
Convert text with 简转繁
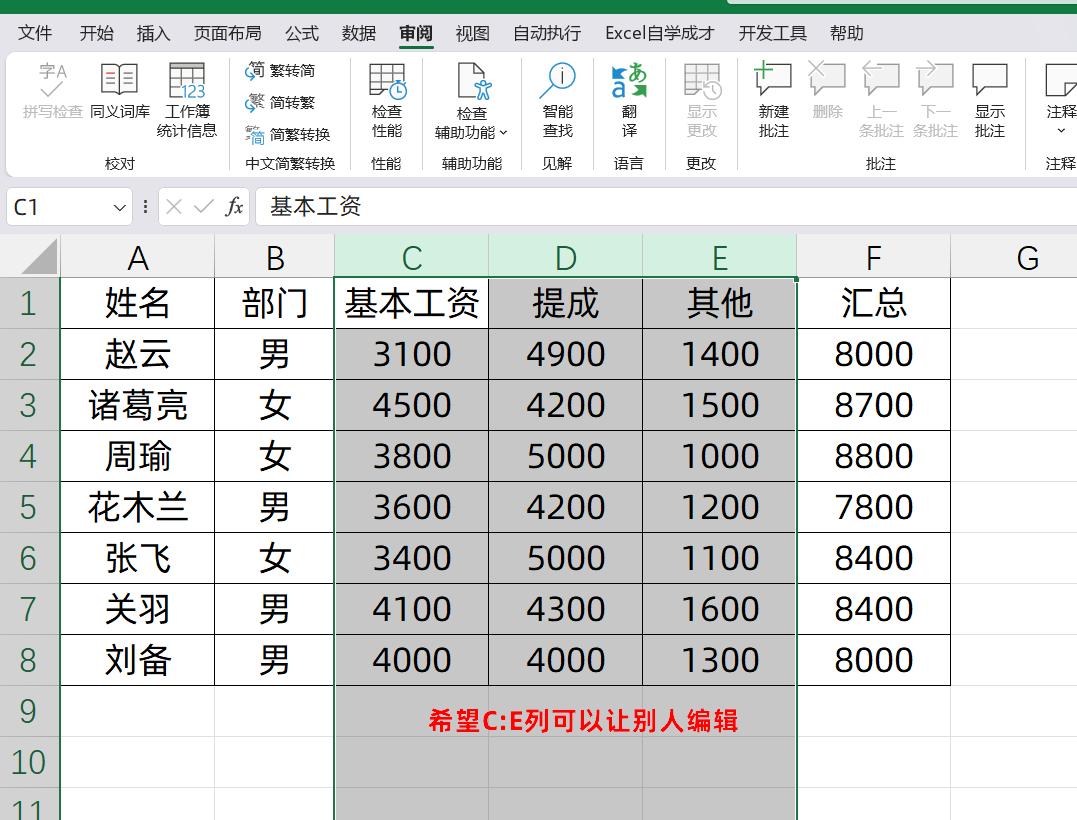click(x=281, y=102)
